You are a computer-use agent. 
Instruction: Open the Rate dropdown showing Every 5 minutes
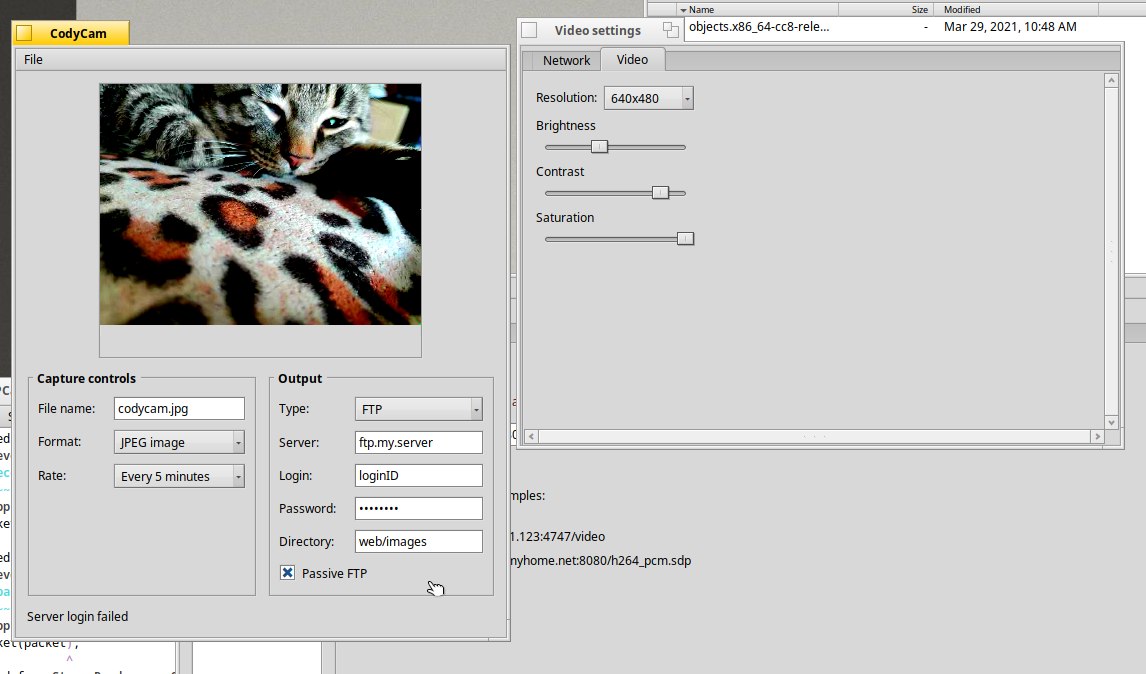coord(179,477)
